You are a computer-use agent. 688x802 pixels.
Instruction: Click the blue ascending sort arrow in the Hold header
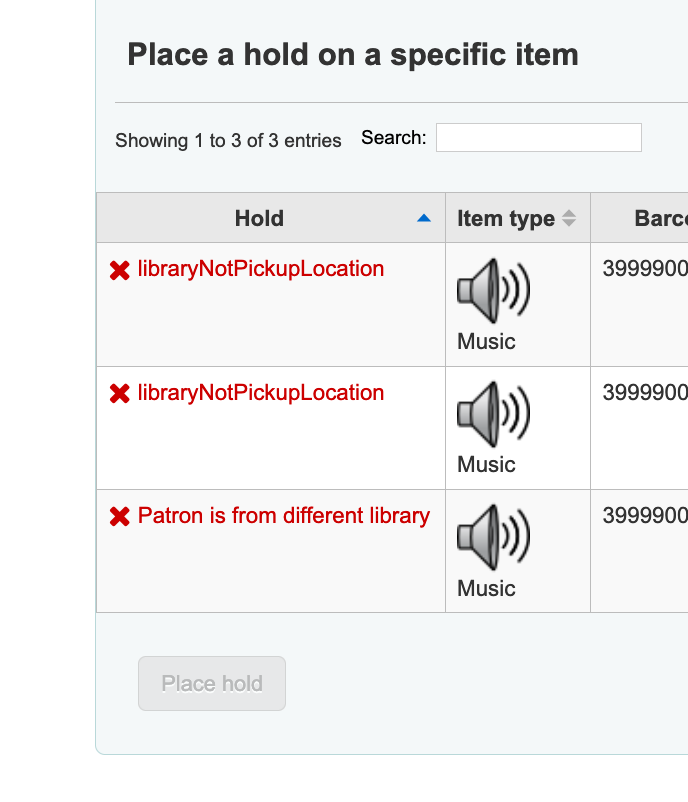point(424,218)
